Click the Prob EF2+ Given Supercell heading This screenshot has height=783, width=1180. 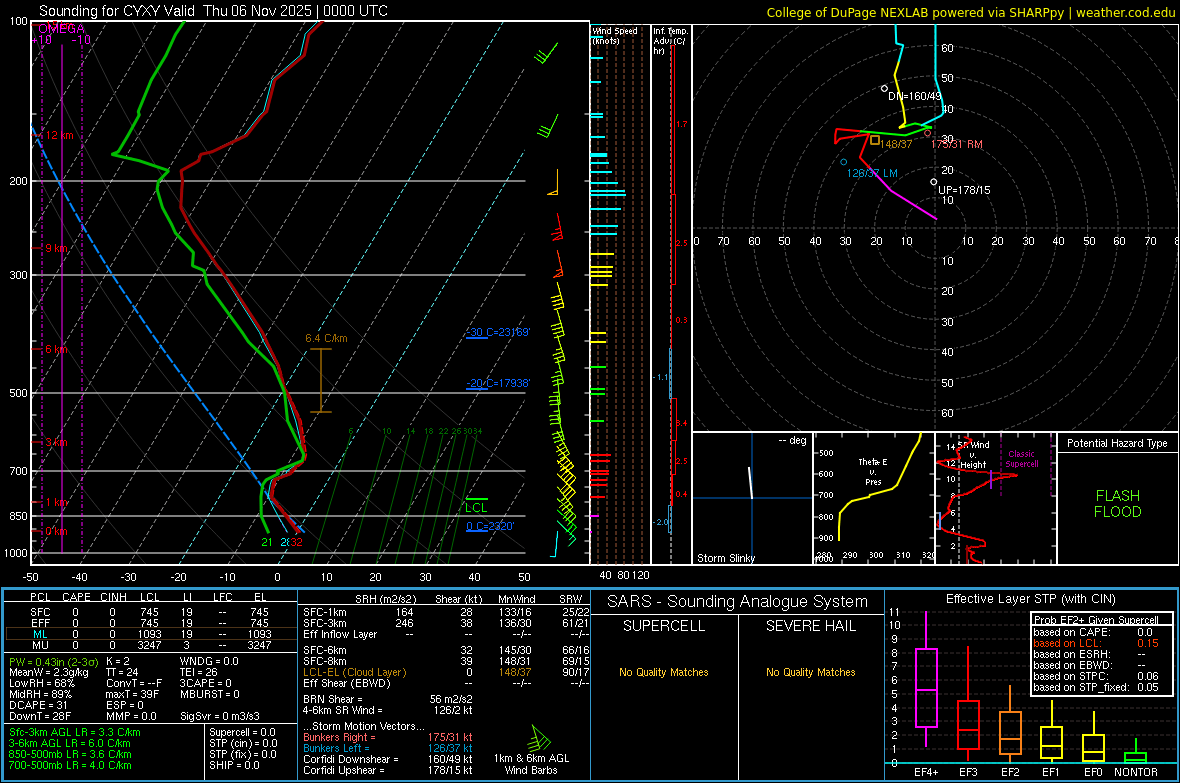tap(1096, 620)
